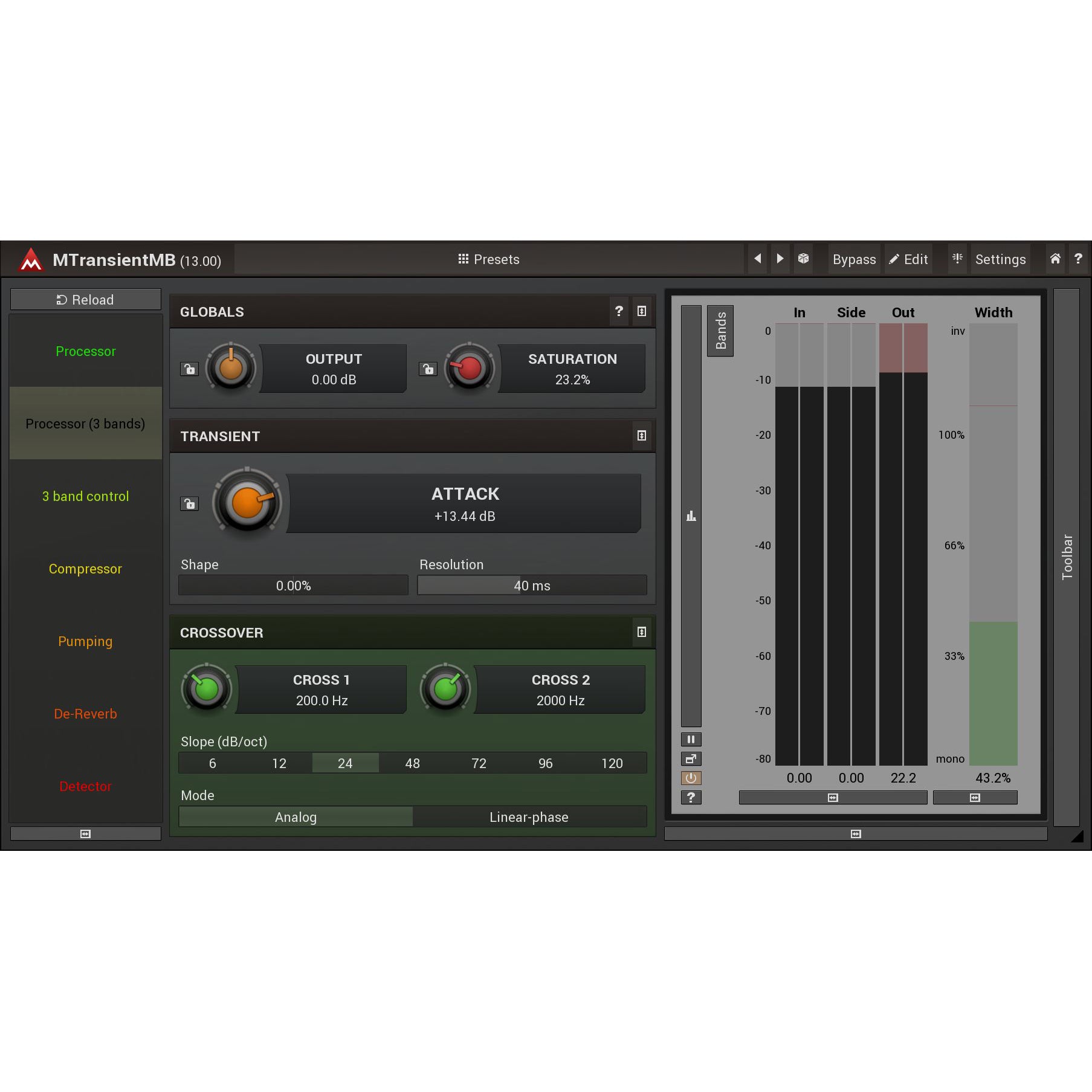Viewport: 1092px width, 1092px height.
Task: Go to previous preset arrow
Action: click(757, 259)
